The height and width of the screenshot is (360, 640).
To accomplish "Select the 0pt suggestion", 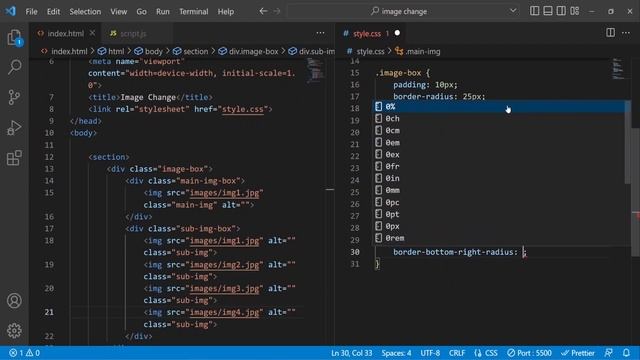I will pos(500,214).
